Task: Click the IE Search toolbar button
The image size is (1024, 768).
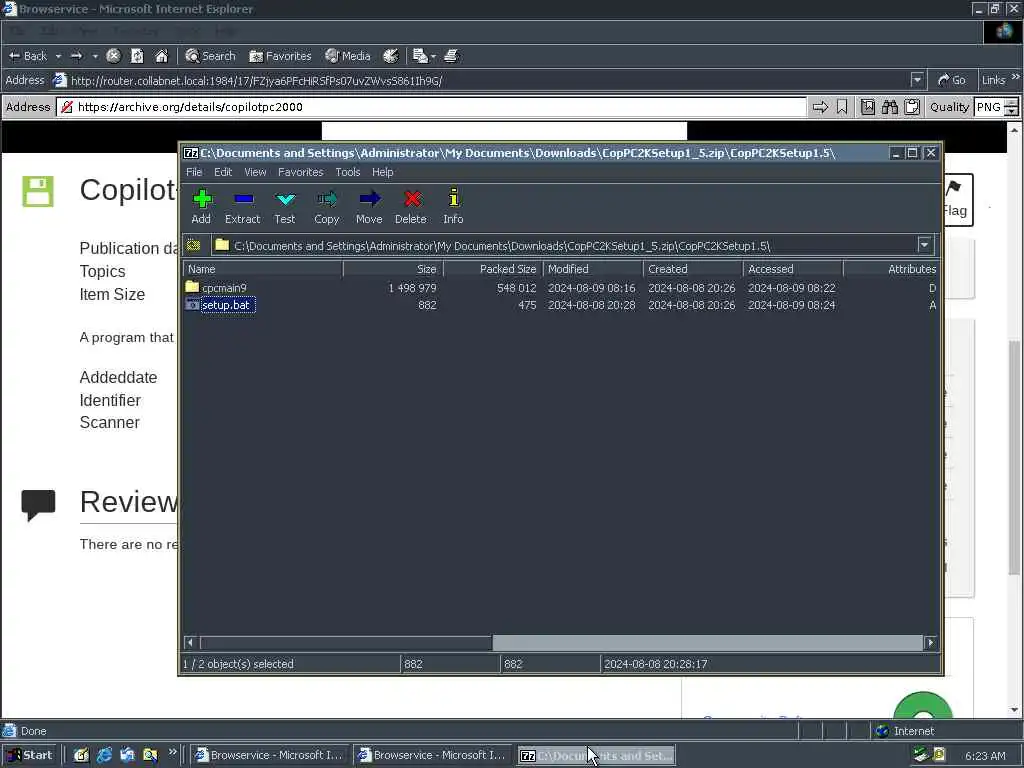Action: click(x=210, y=56)
